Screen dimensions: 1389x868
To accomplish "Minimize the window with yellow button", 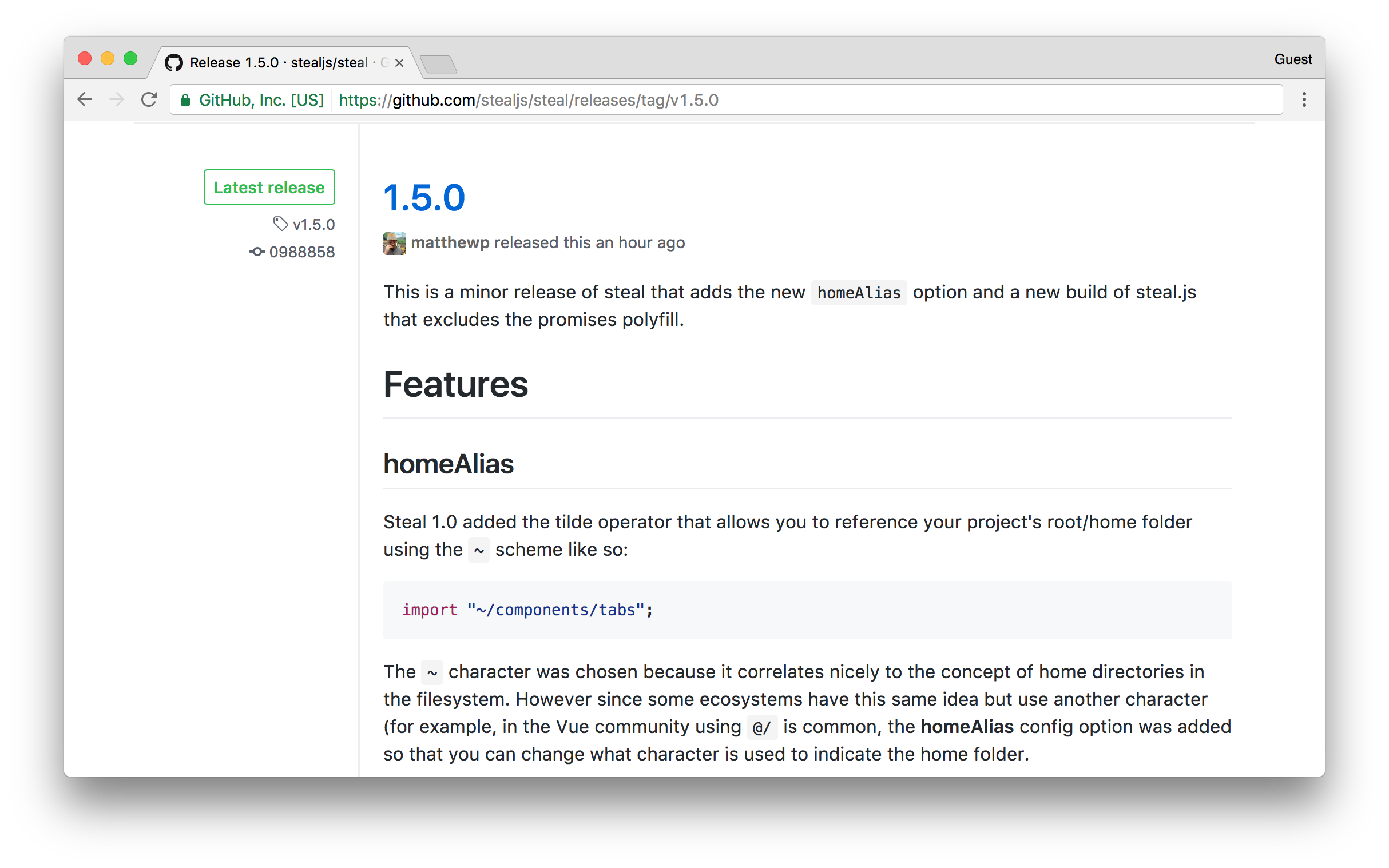I will tap(108, 58).
